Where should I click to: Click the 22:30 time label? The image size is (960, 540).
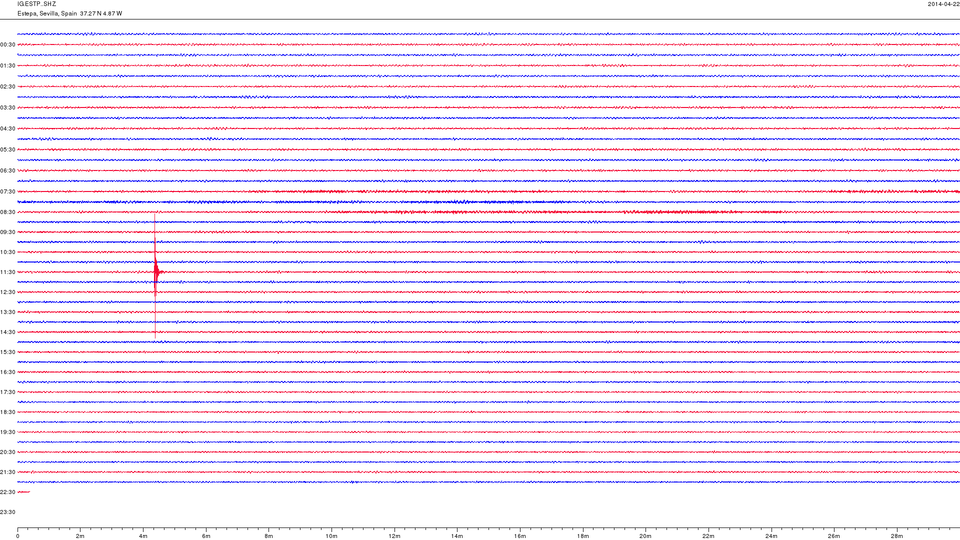[x=8, y=492]
